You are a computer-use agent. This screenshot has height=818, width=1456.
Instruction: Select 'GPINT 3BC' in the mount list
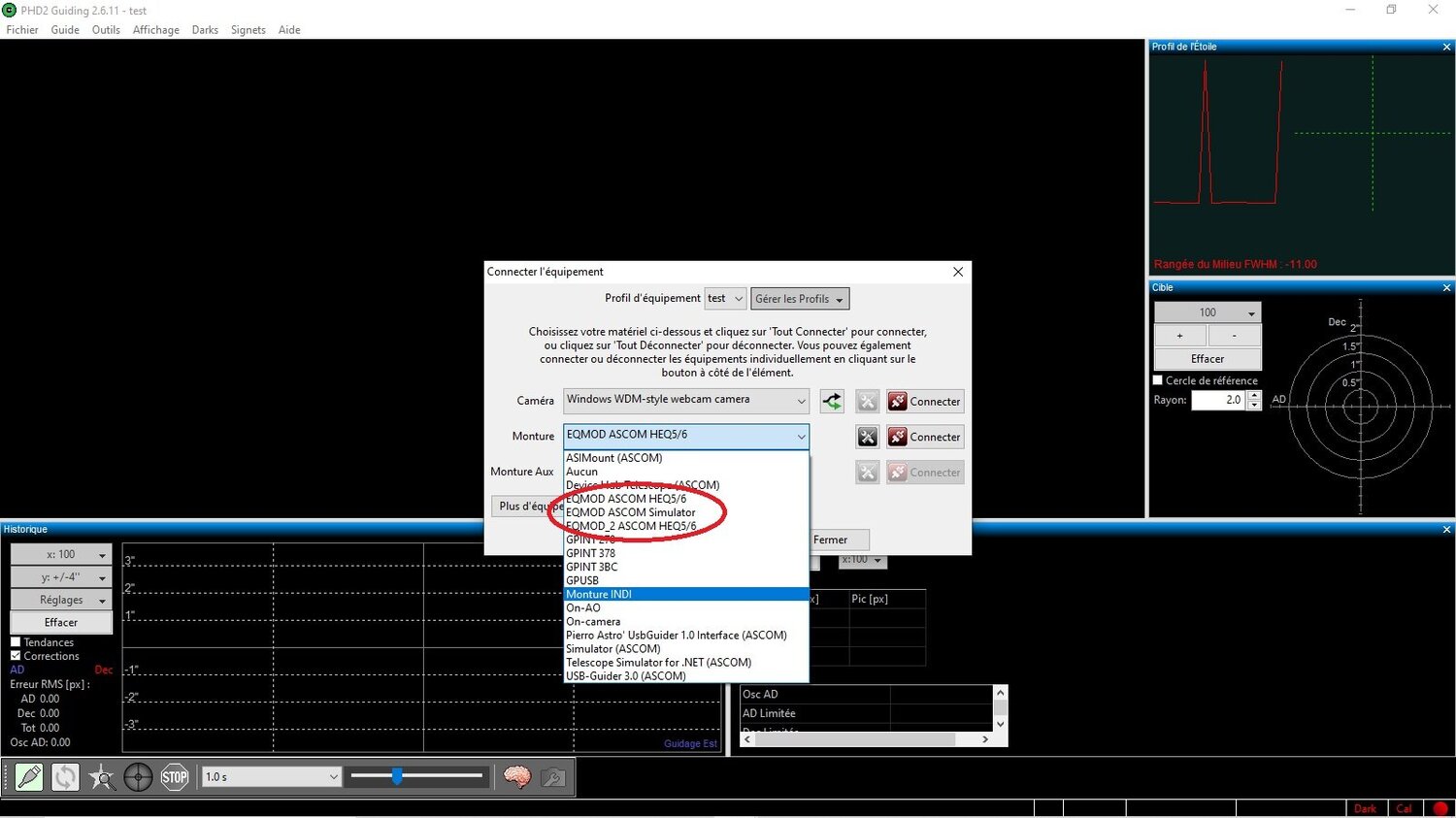[x=686, y=567]
